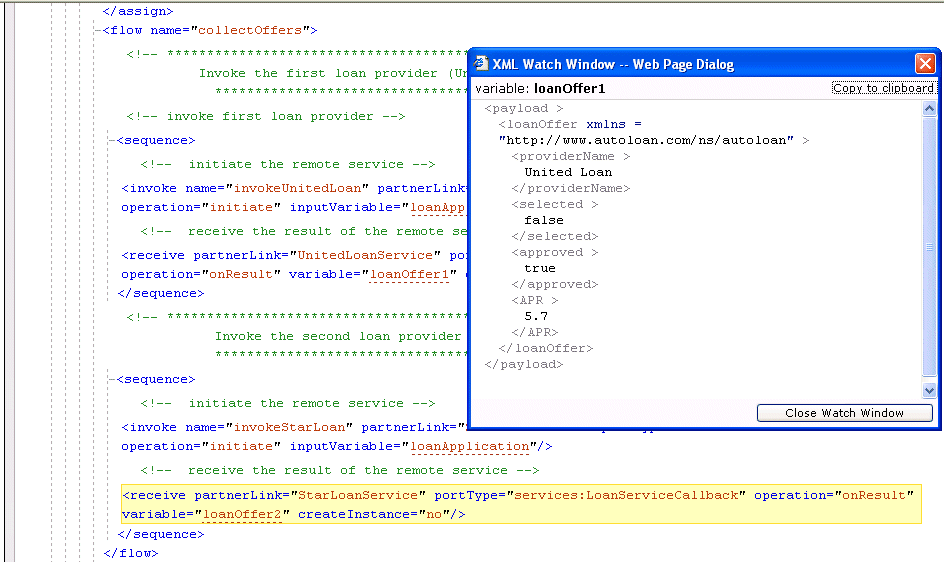Click the invokeUnitedLoan name value
Image resolution: width=944 pixels, height=562 pixels.
pyautogui.click(x=297, y=189)
